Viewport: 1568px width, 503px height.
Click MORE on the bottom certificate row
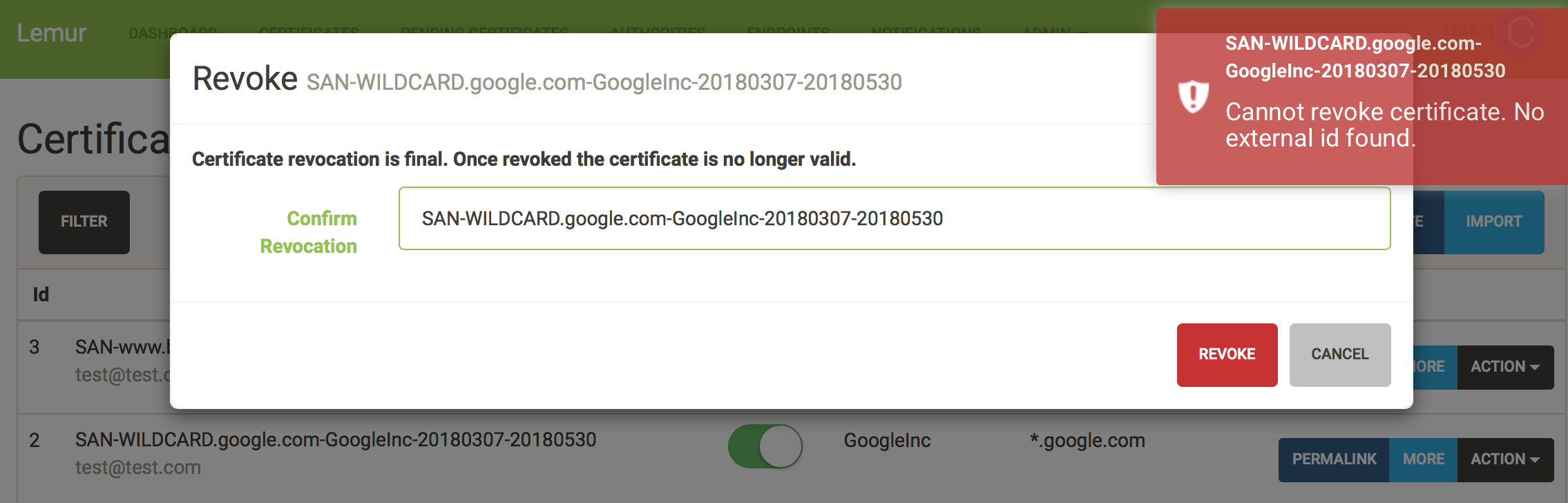[1423, 459]
